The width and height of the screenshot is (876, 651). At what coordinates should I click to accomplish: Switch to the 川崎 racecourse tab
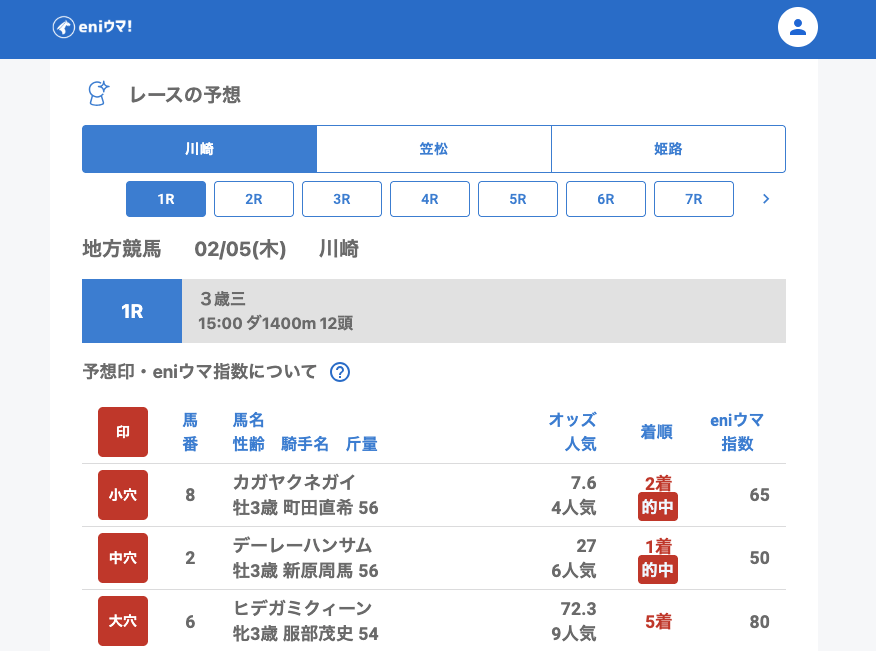(199, 149)
